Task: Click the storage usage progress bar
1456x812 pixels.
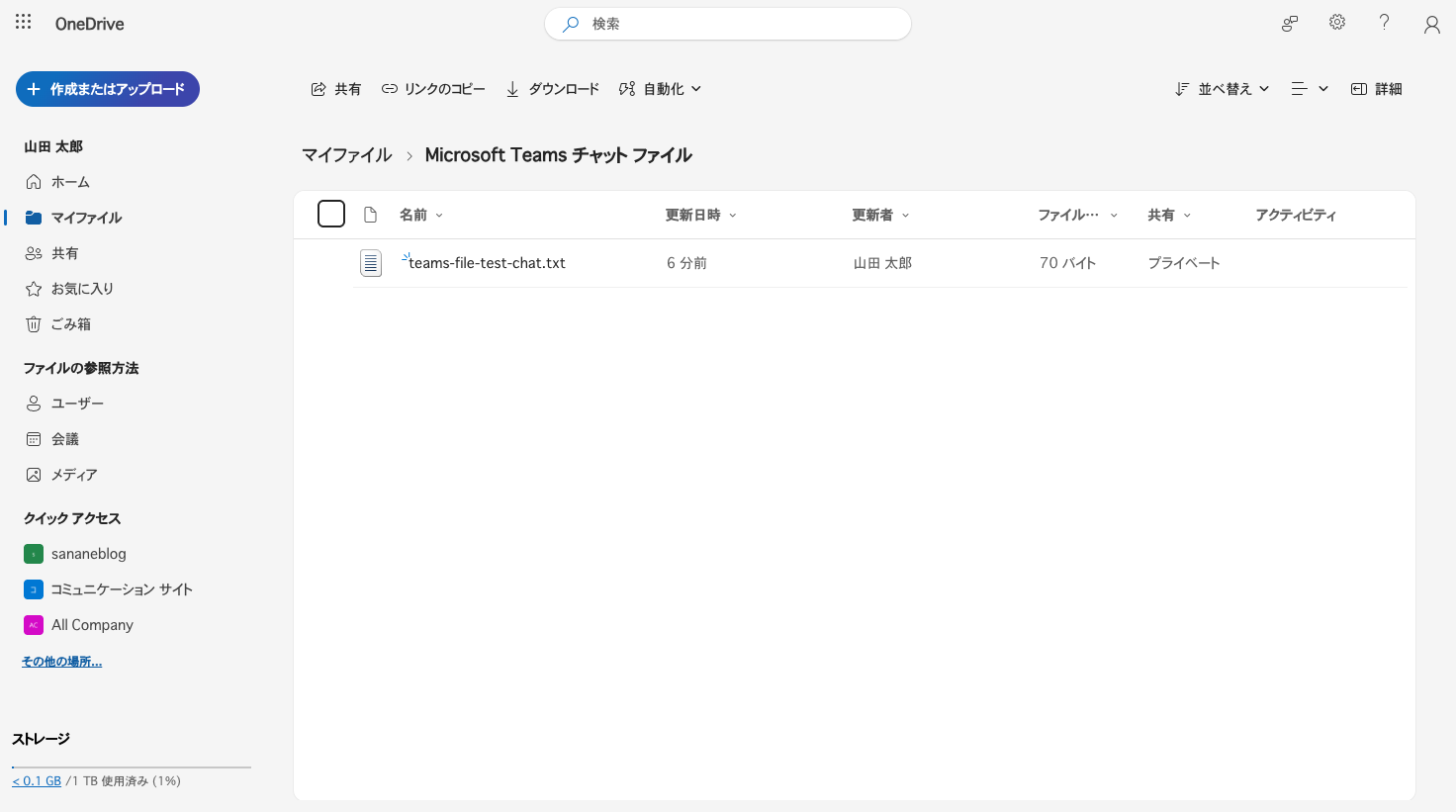Action: click(x=132, y=767)
